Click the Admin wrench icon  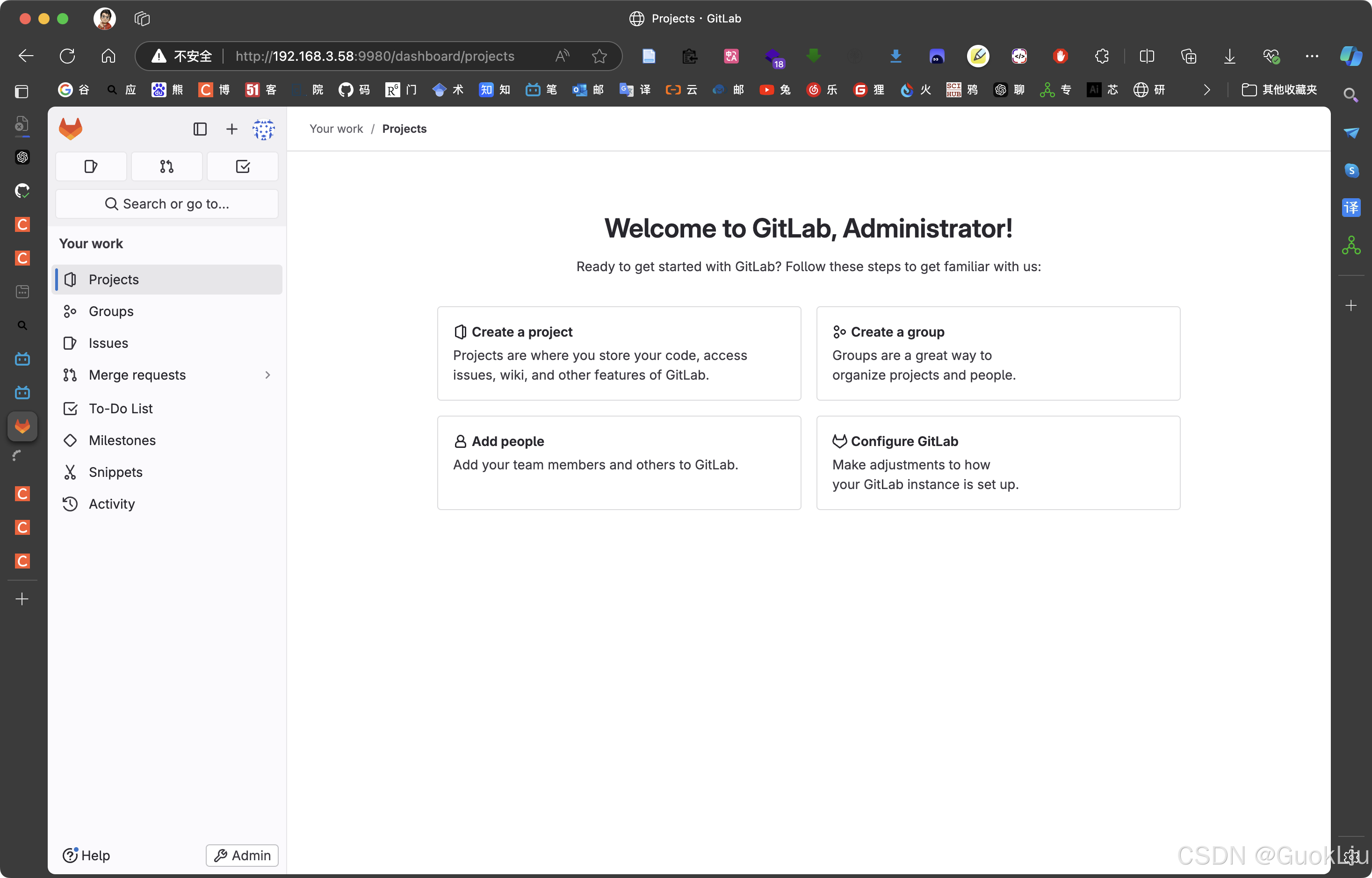(x=219, y=854)
